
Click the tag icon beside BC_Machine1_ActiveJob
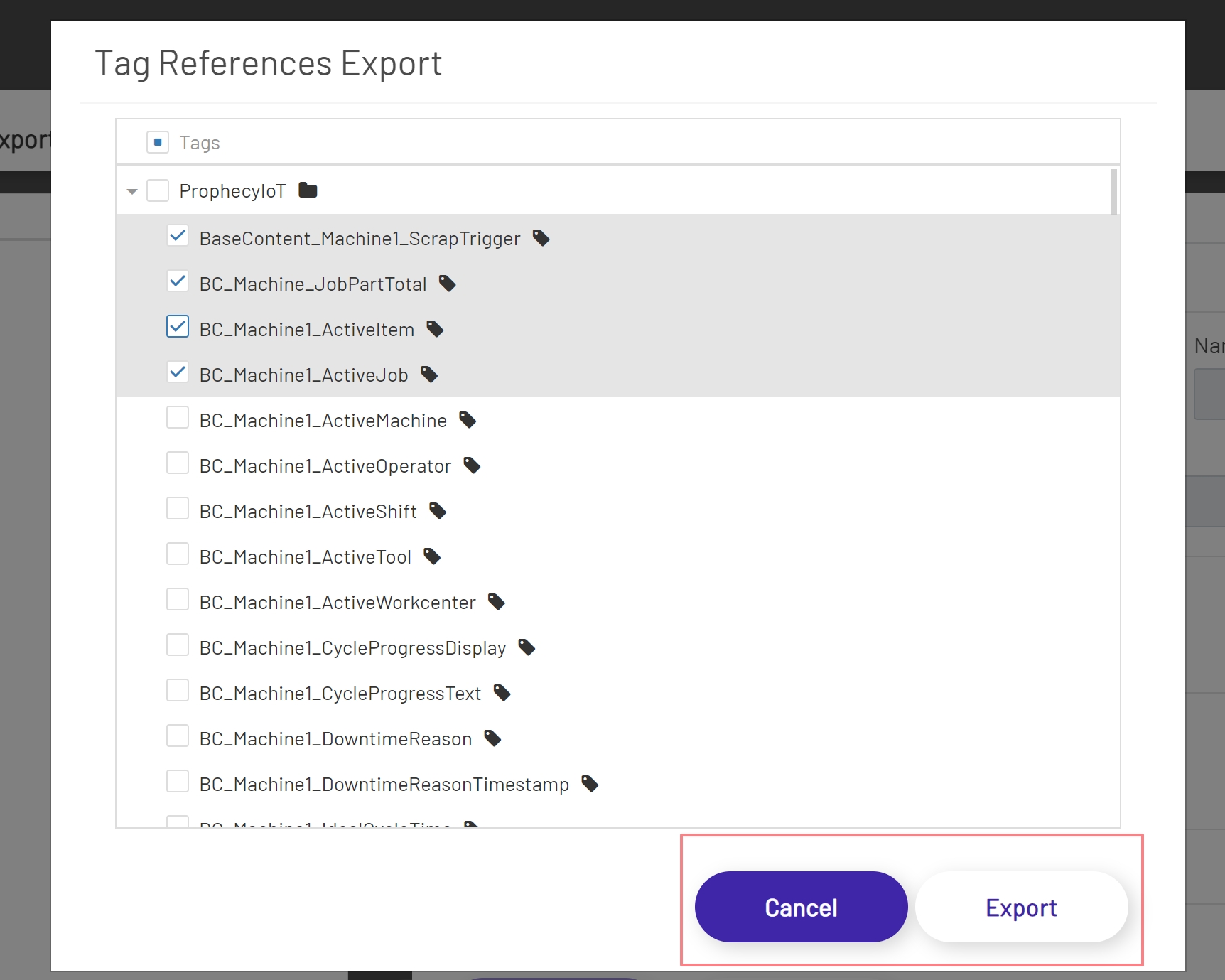[x=429, y=375]
